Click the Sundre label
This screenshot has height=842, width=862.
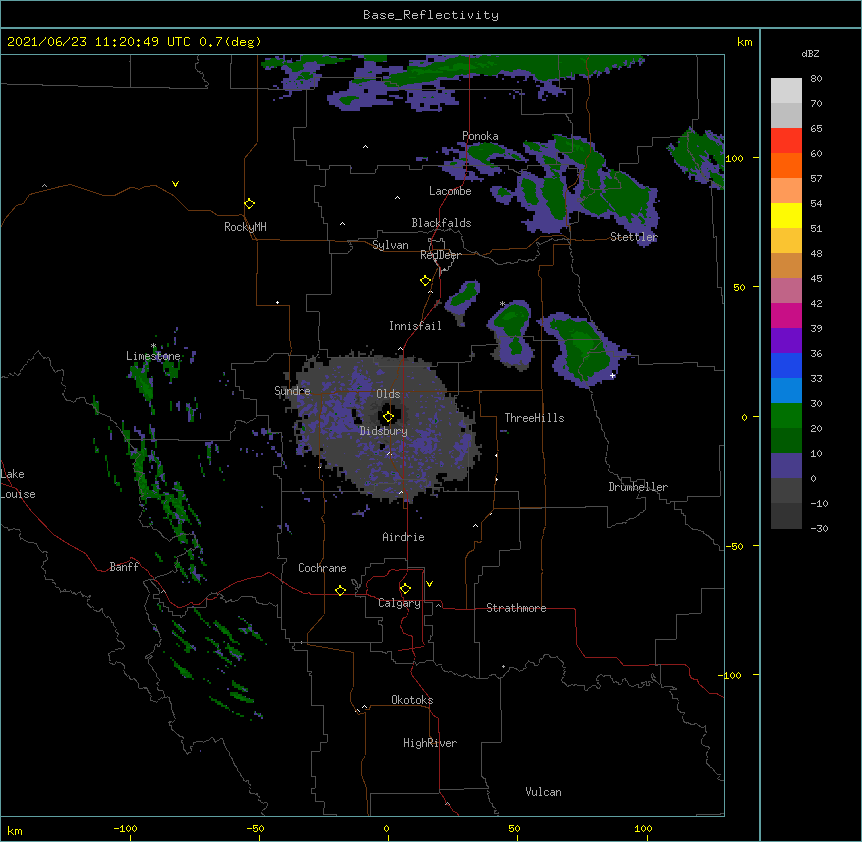click(292, 391)
